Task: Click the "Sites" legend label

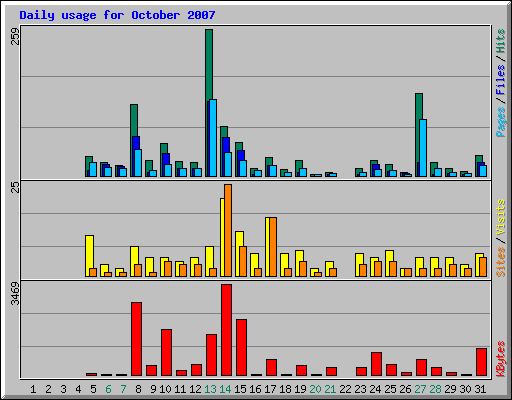Action: tap(501, 262)
